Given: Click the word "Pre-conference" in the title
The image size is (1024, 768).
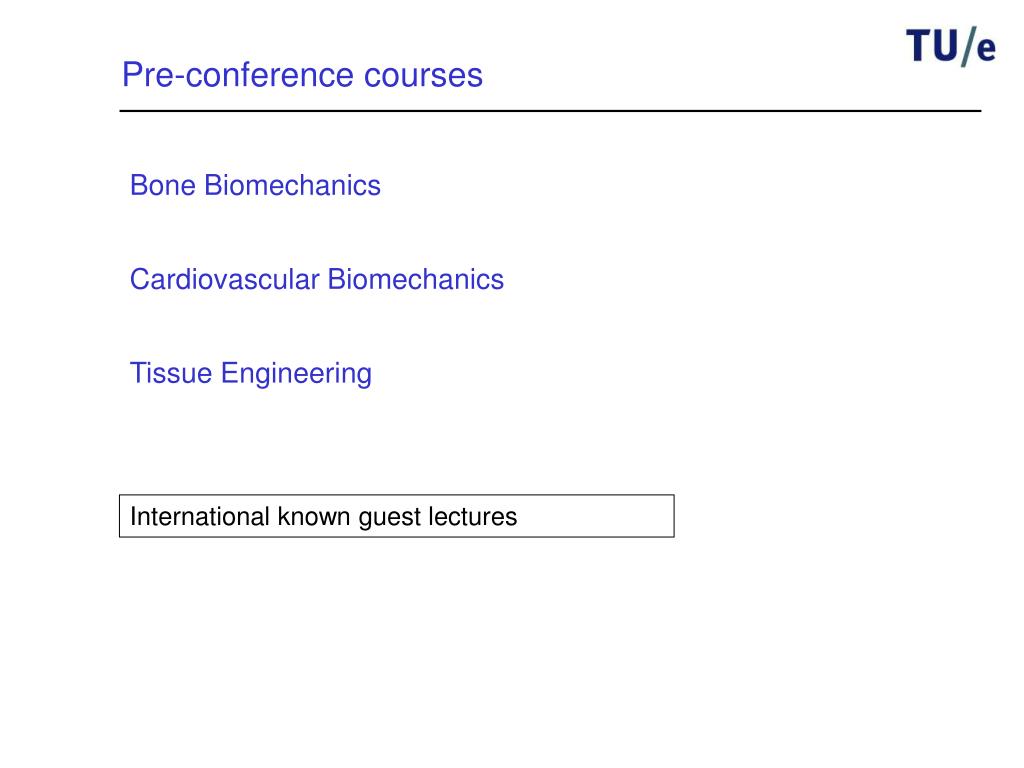Looking at the screenshot, I should (238, 74).
